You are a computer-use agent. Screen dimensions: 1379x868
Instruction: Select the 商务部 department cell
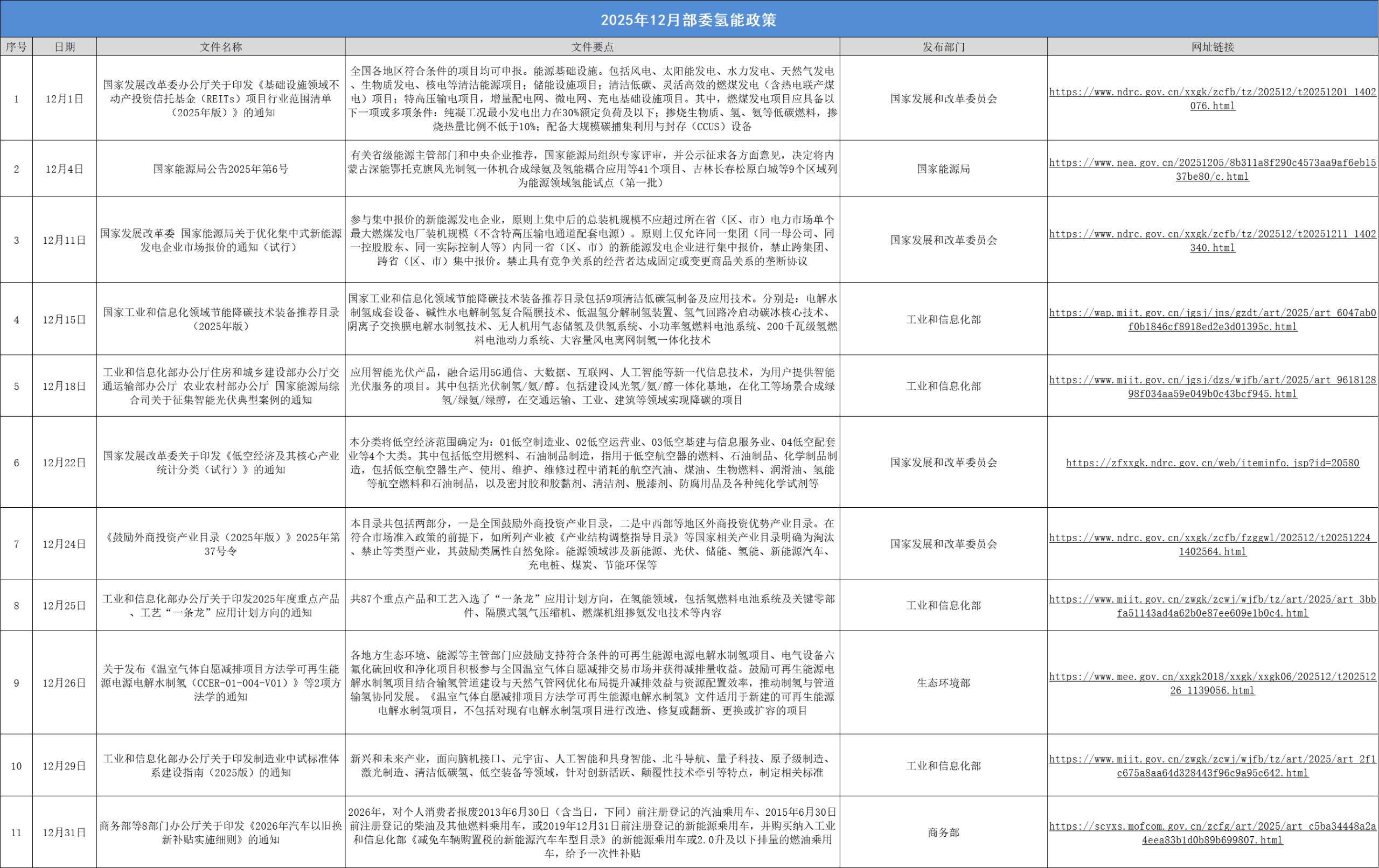coord(944,832)
